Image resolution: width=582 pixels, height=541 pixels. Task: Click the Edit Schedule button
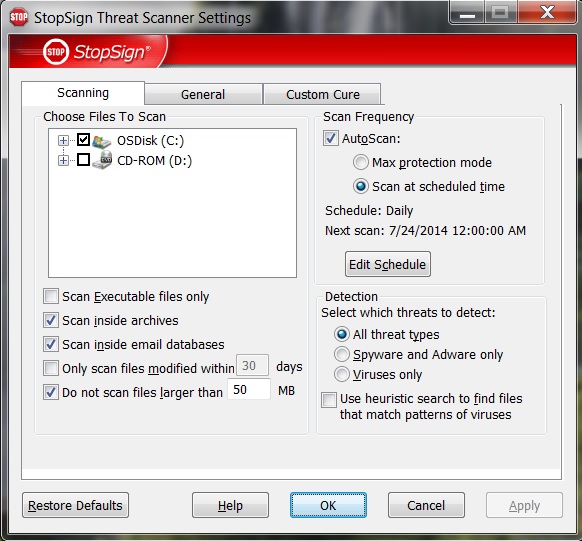pos(388,264)
